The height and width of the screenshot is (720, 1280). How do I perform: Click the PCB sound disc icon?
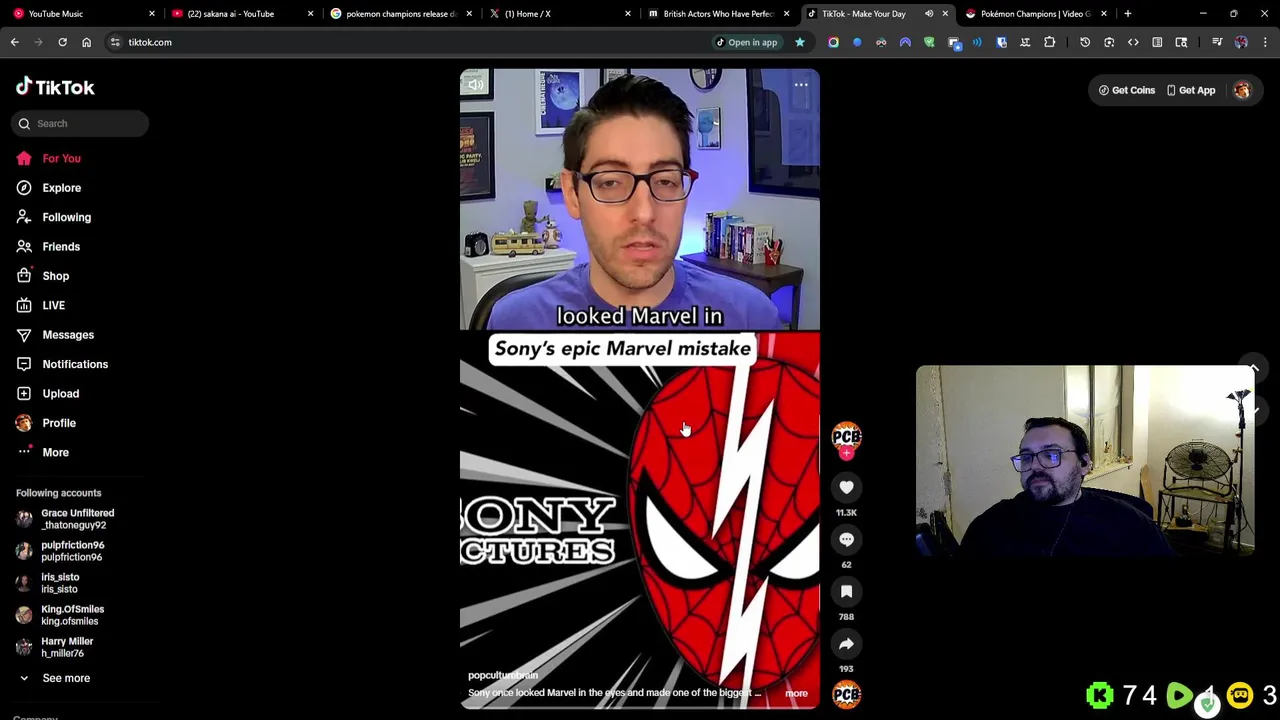(846, 694)
